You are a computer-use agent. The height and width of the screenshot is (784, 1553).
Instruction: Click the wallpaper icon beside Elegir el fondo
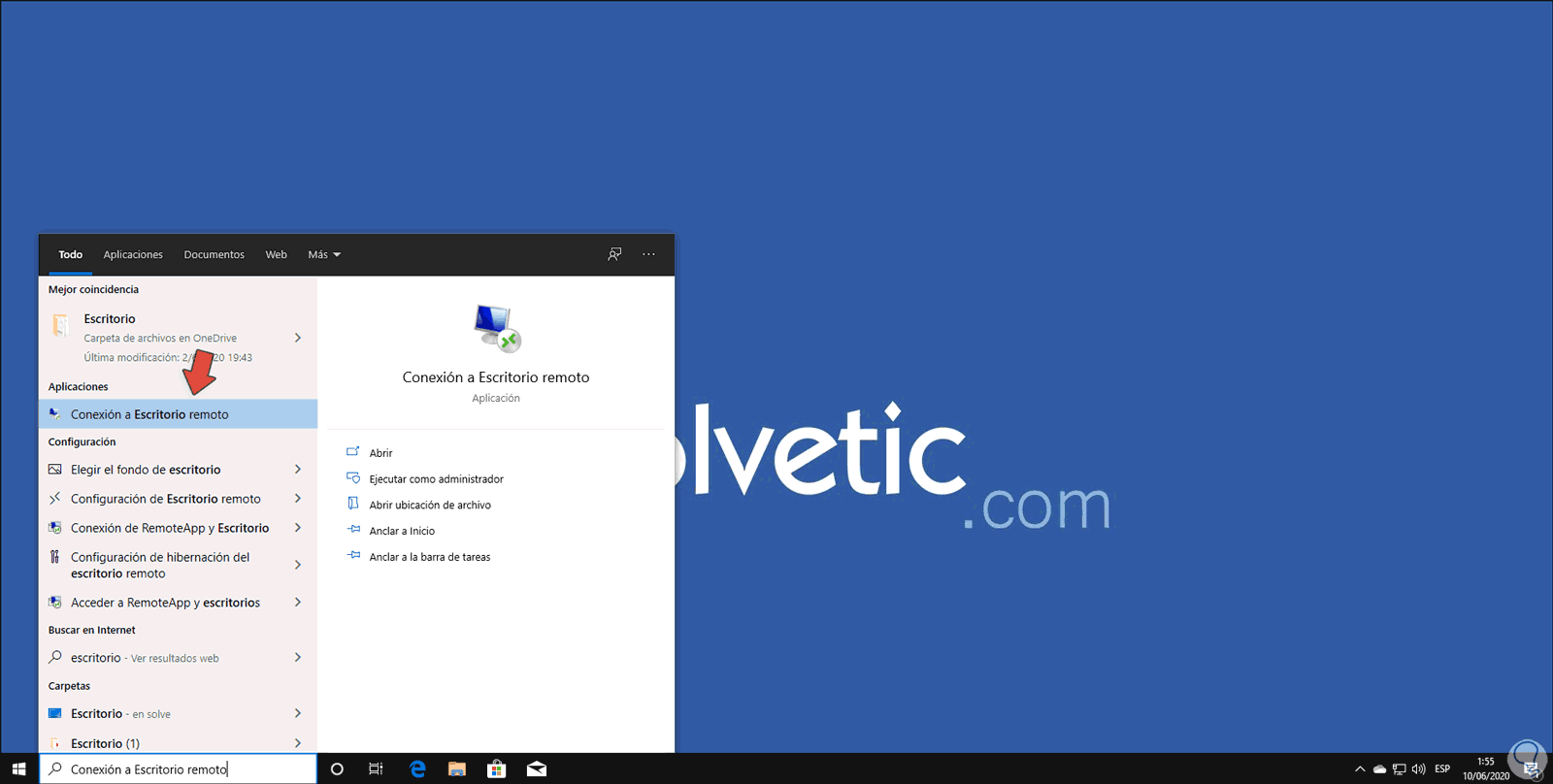tap(55, 470)
